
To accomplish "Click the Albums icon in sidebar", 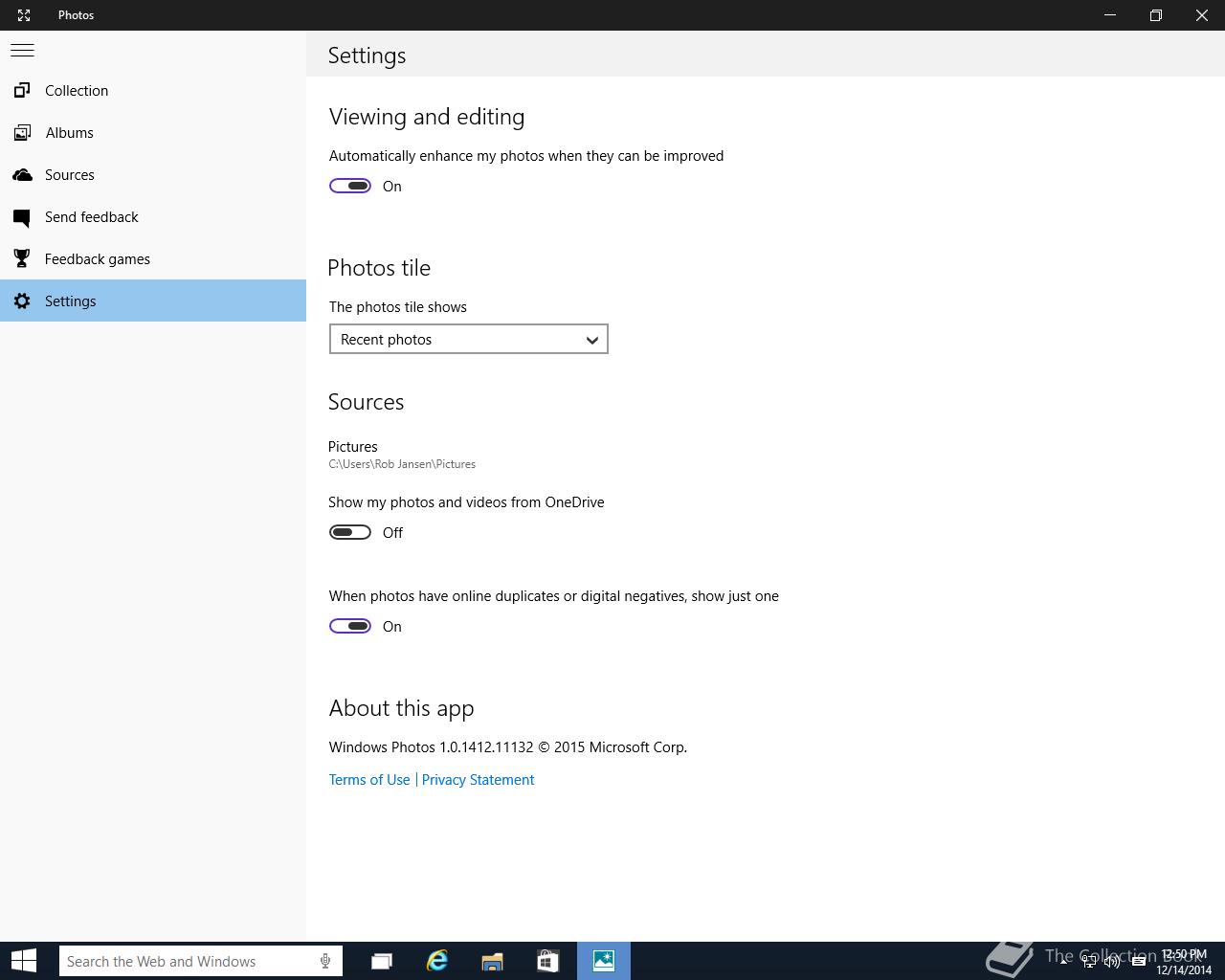I will [x=22, y=133].
